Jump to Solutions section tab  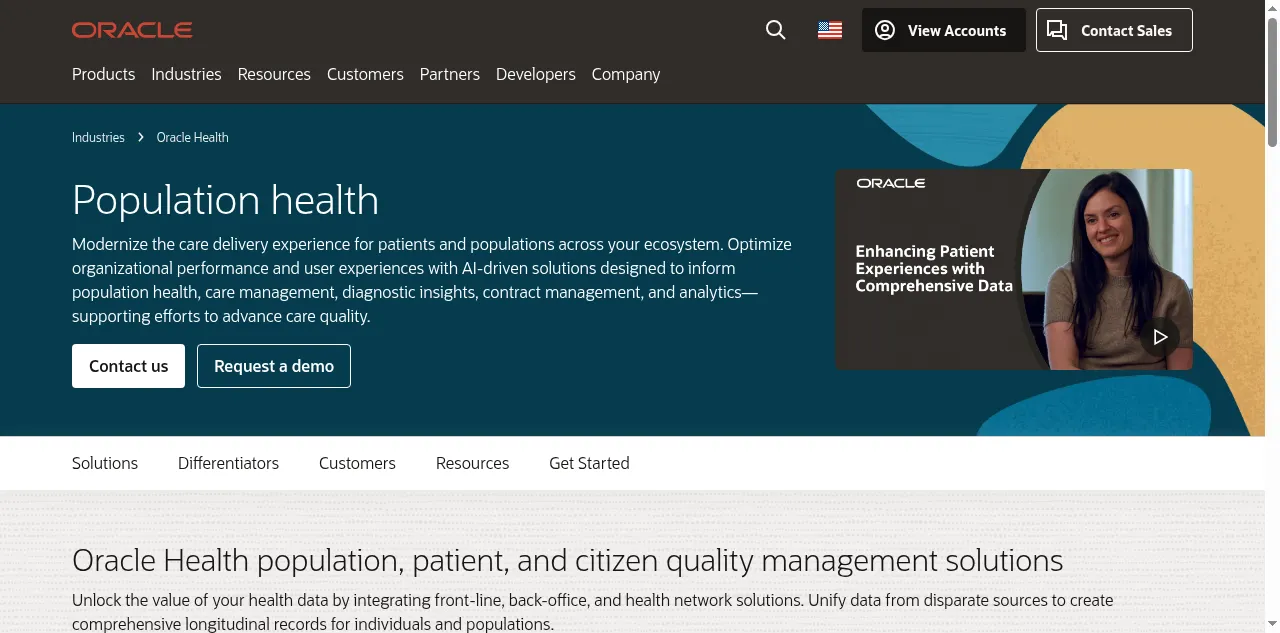[x=105, y=463]
